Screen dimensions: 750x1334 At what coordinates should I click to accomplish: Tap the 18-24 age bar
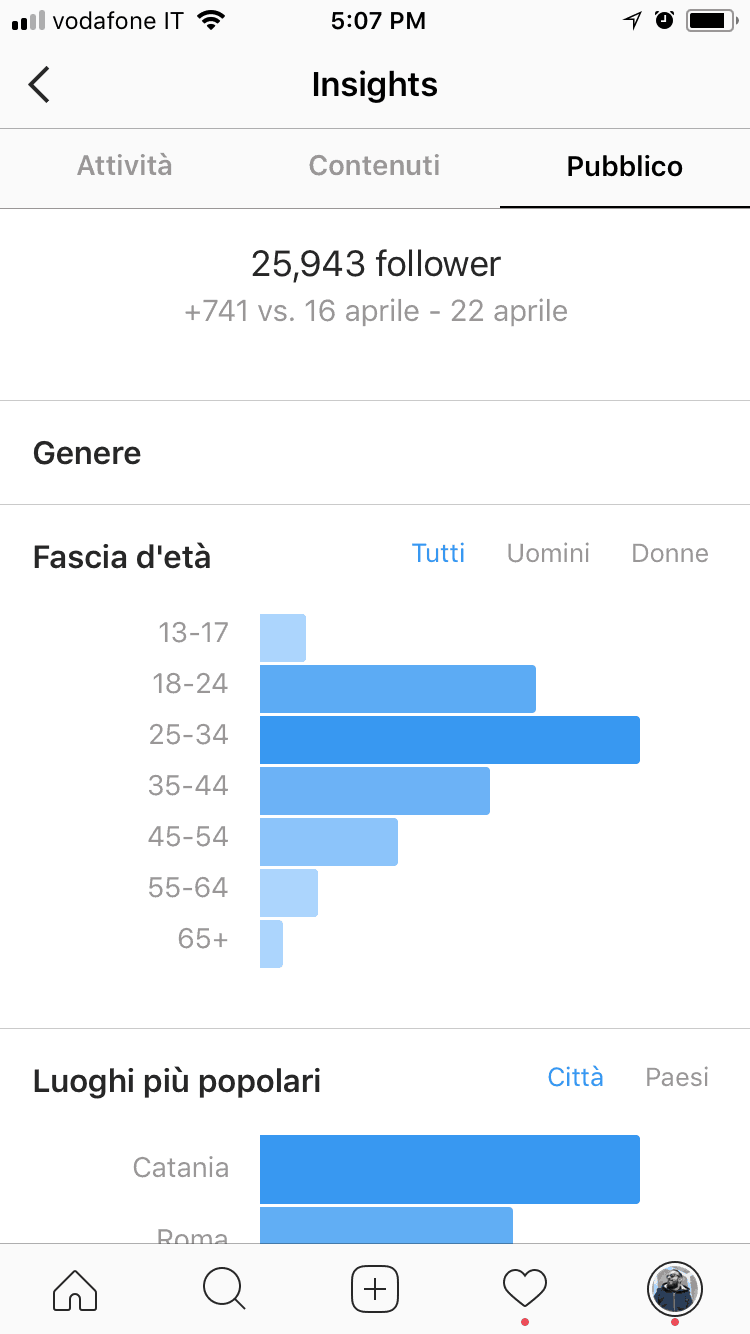tap(397, 689)
